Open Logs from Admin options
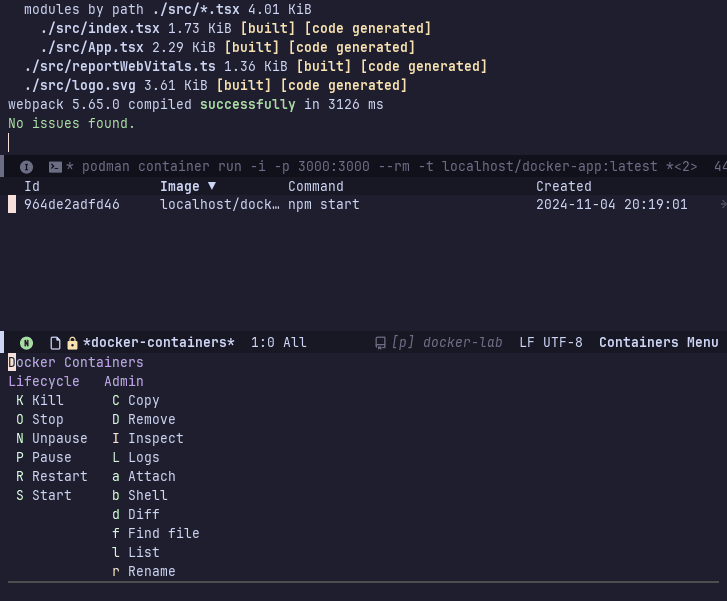 tap(143, 457)
